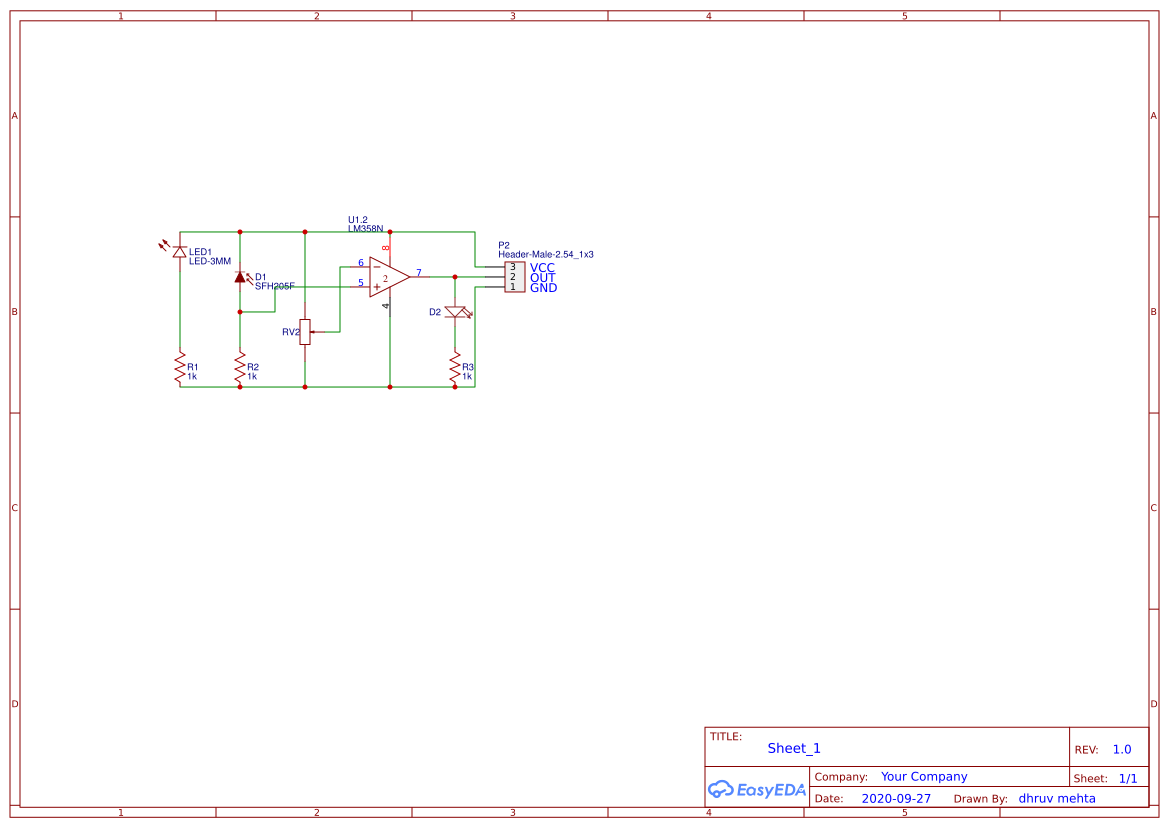Click the 'SFH205F' part label
Image resolution: width=1169 pixels, height=828 pixels.
pos(274,286)
